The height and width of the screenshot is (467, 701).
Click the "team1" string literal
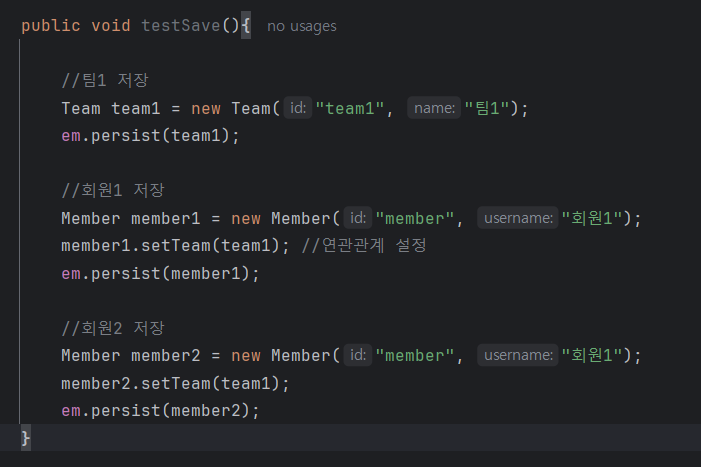[x=350, y=108]
